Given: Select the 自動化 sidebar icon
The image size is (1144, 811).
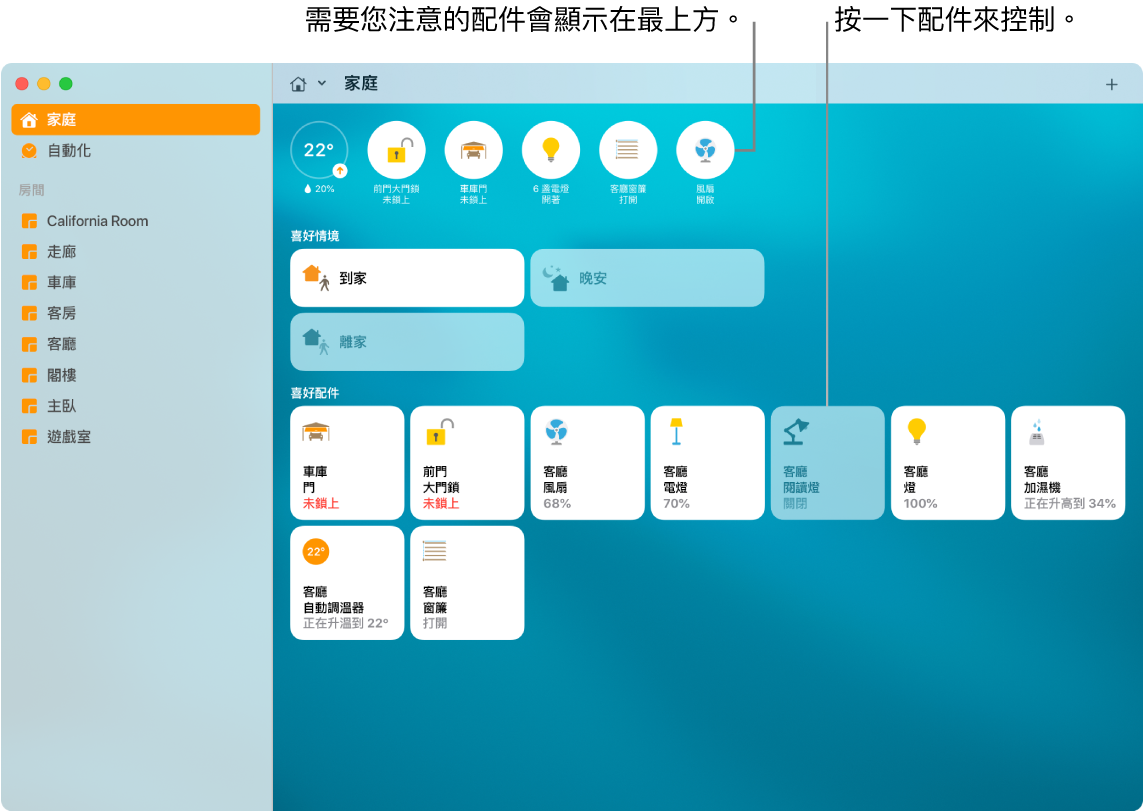Looking at the screenshot, I should [29, 151].
